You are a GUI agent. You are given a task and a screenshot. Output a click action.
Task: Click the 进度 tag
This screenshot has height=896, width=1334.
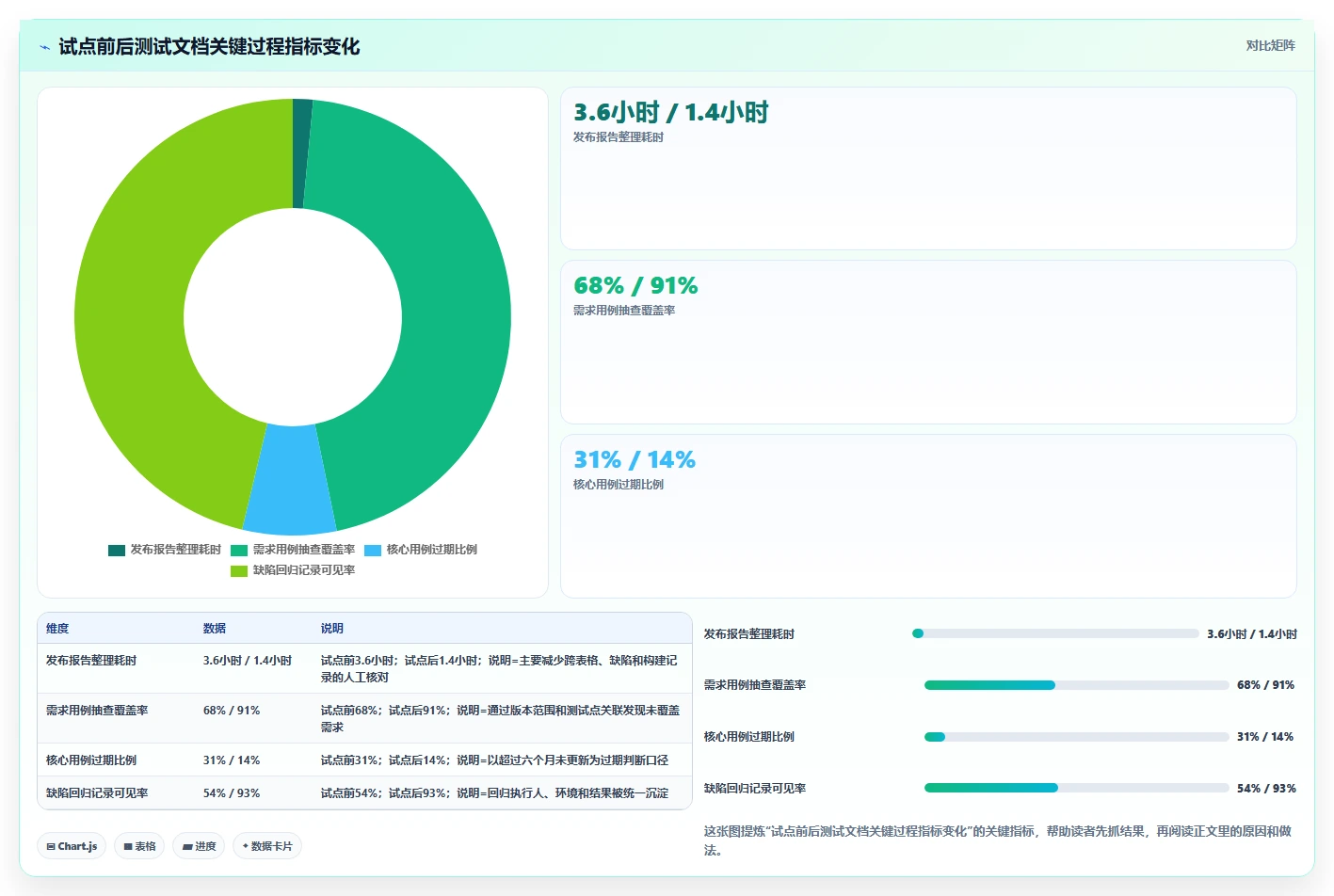pos(199,846)
